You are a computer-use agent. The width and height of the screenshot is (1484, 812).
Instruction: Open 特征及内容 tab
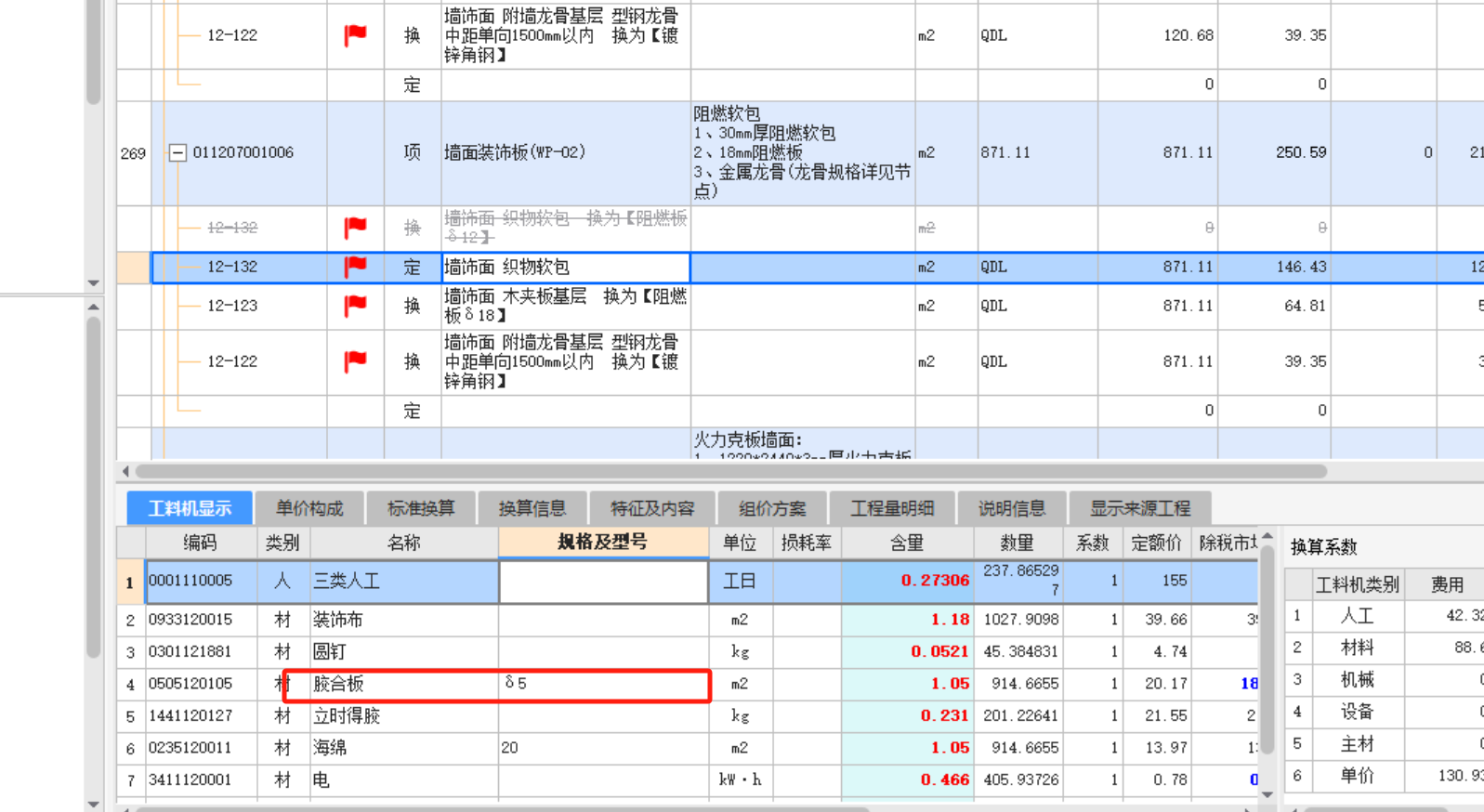(652, 508)
